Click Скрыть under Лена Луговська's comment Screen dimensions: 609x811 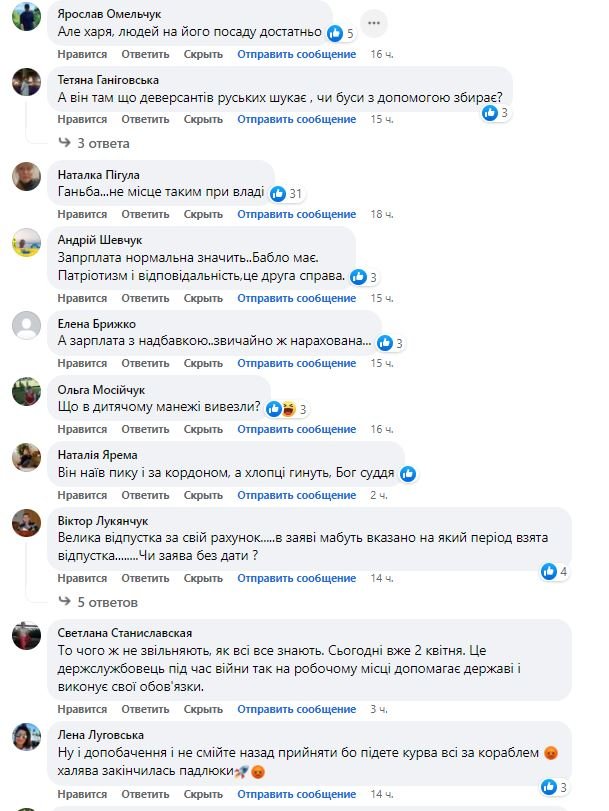203,793
